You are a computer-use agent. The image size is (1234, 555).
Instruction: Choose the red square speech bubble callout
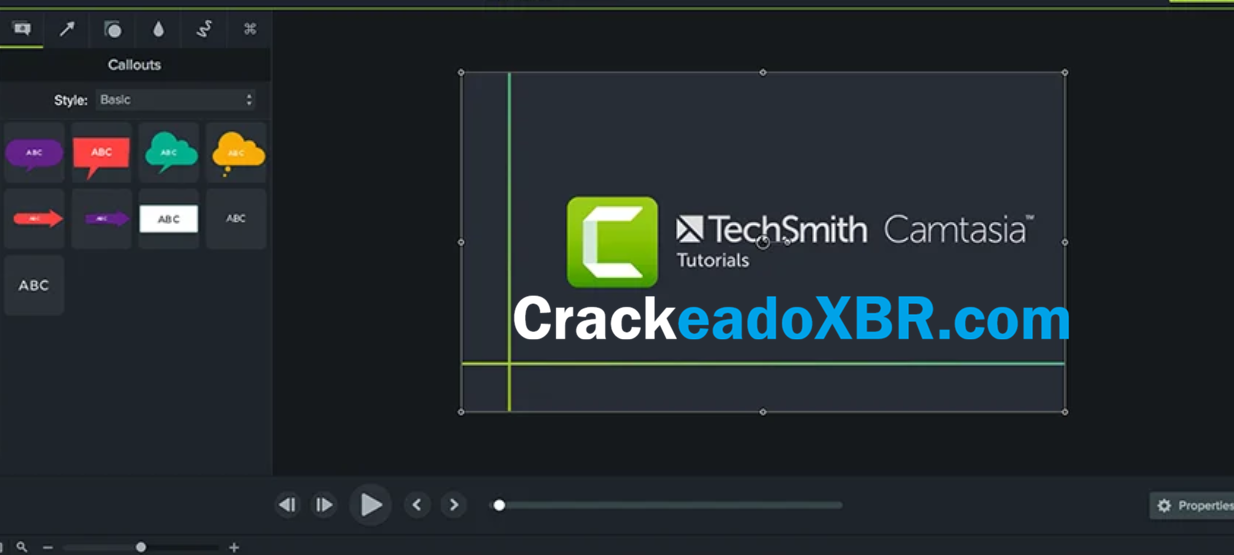[x=101, y=153]
